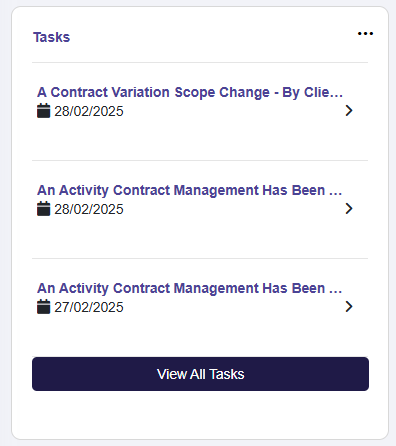Click calendar icon of Contract Variation task

tap(43, 111)
